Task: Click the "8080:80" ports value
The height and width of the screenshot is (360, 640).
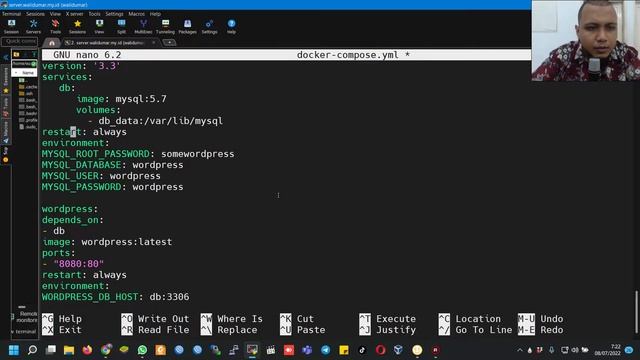Action: tap(78, 264)
